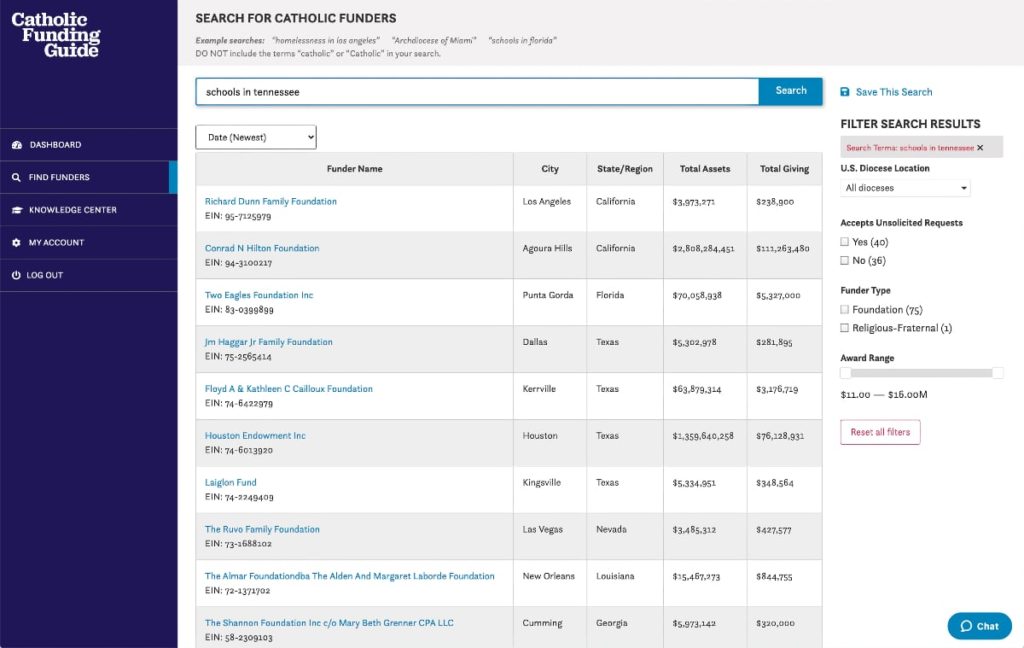Viewport: 1024px width, 648px height.
Task: Open My Account menu item
Action: coord(88,243)
